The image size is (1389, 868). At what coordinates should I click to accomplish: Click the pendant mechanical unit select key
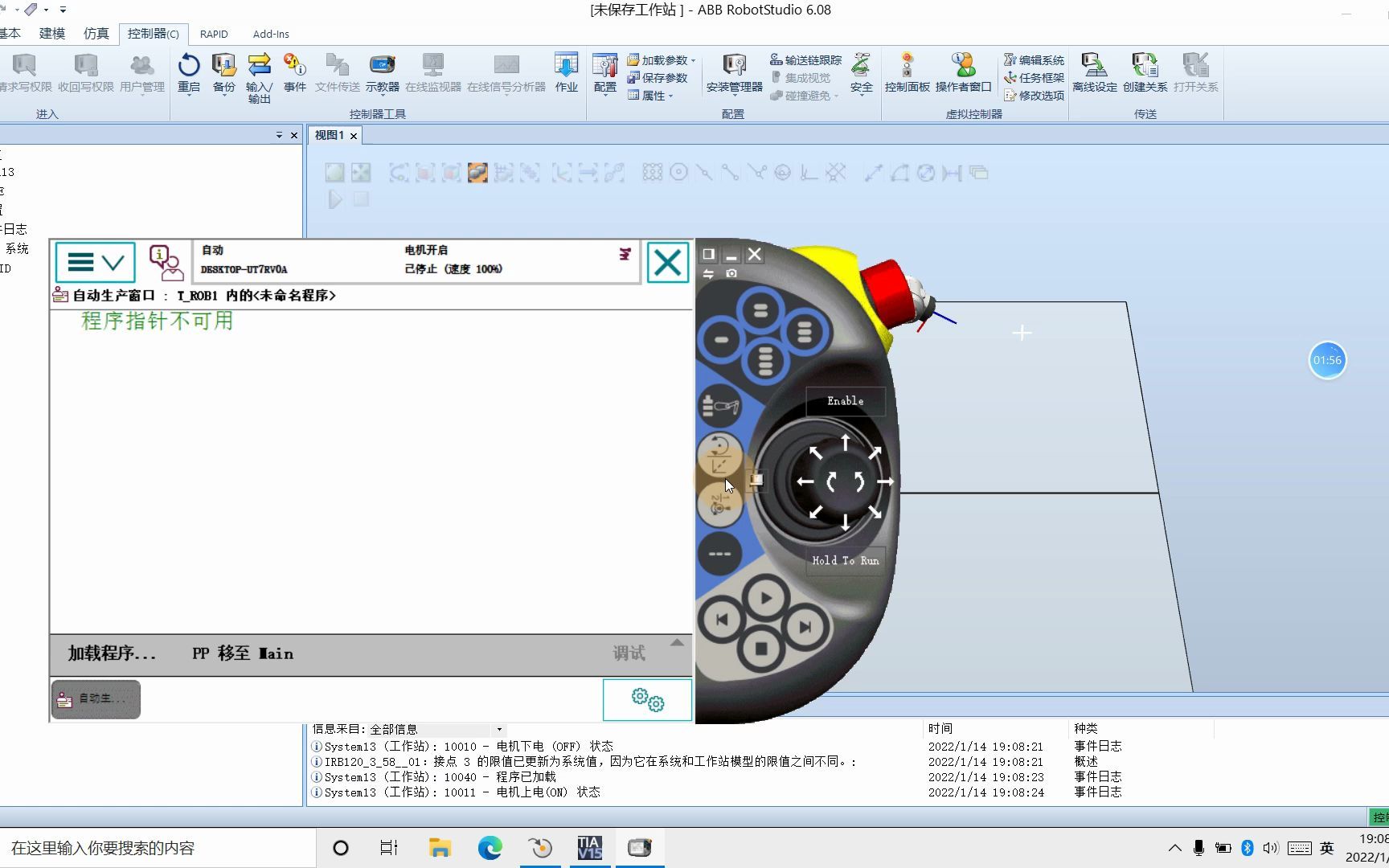coord(719,406)
